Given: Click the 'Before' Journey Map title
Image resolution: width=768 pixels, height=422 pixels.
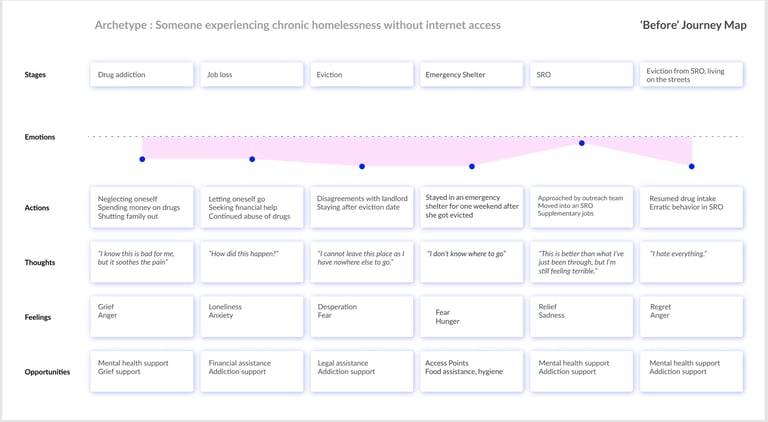Looking at the screenshot, I should [x=693, y=25].
